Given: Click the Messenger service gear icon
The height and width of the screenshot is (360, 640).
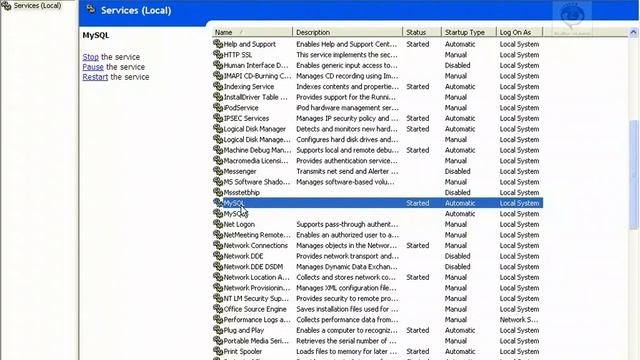Looking at the screenshot, I should point(218,171).
